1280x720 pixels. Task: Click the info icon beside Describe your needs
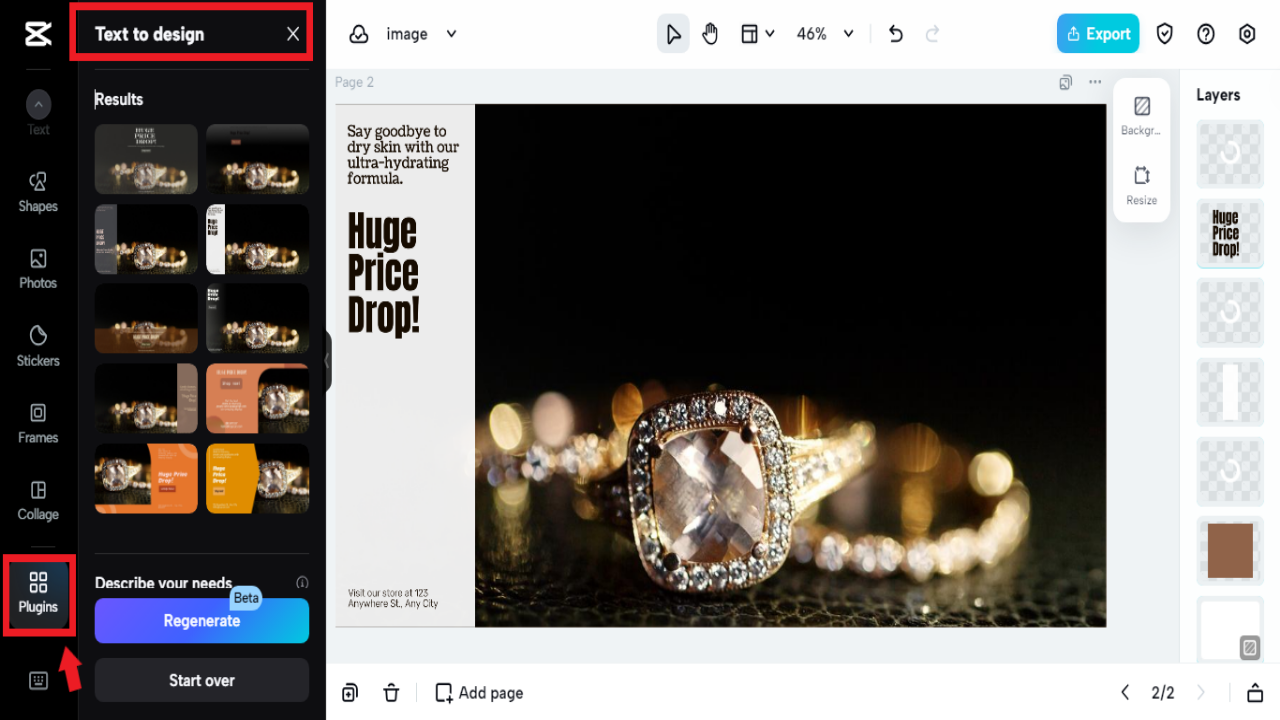pyautogui.click(x=302, y=582)
